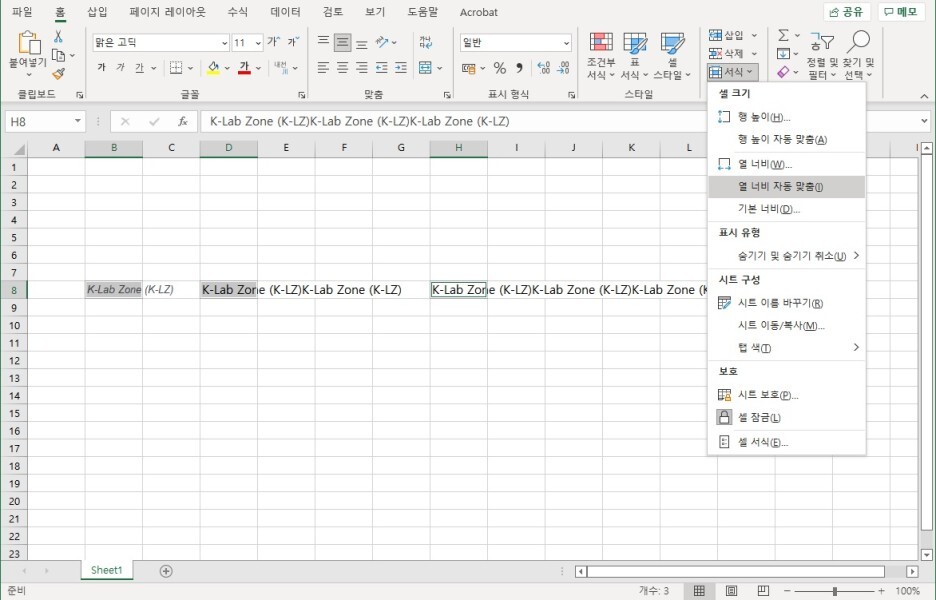Click the Clear eraser icon

click(784, 72)
